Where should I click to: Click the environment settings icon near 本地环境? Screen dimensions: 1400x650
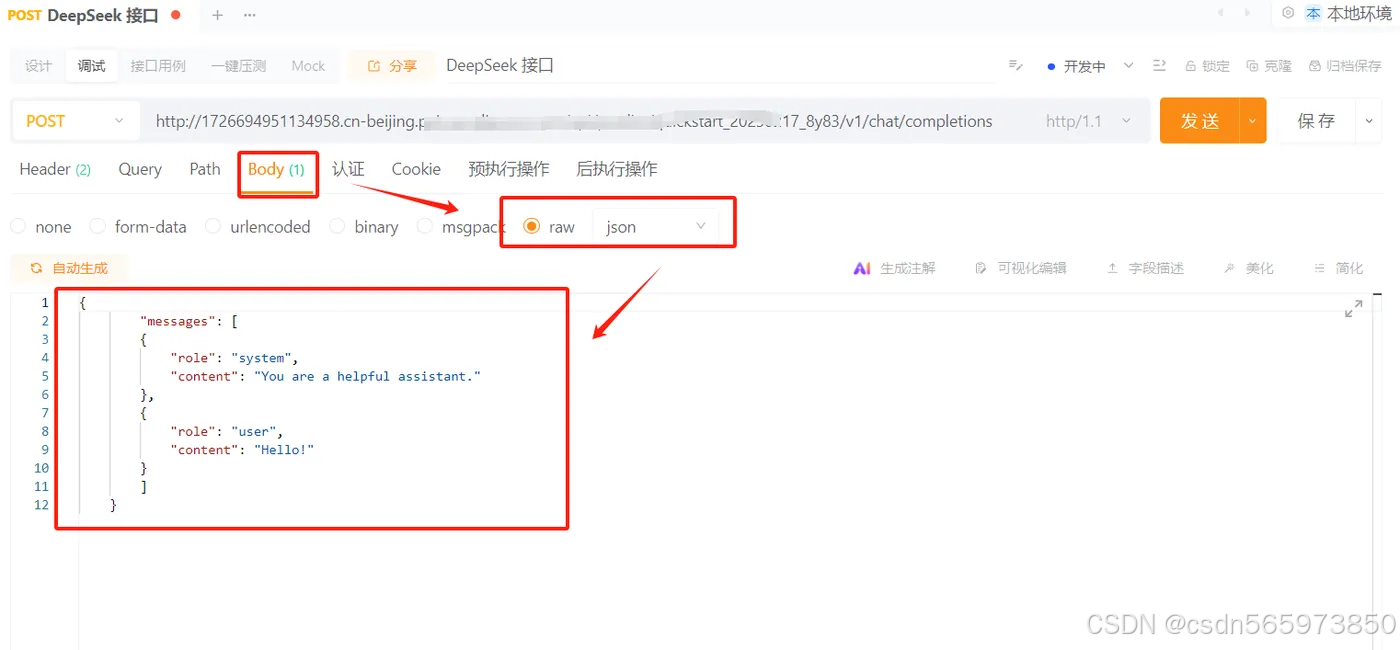(1288, 13)
